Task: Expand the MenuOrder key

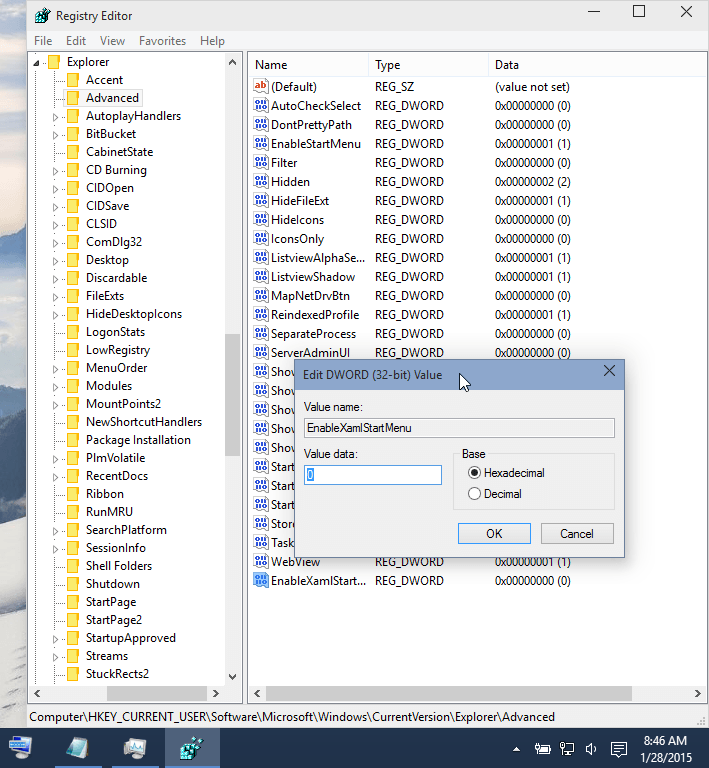Action: point(55,369)
